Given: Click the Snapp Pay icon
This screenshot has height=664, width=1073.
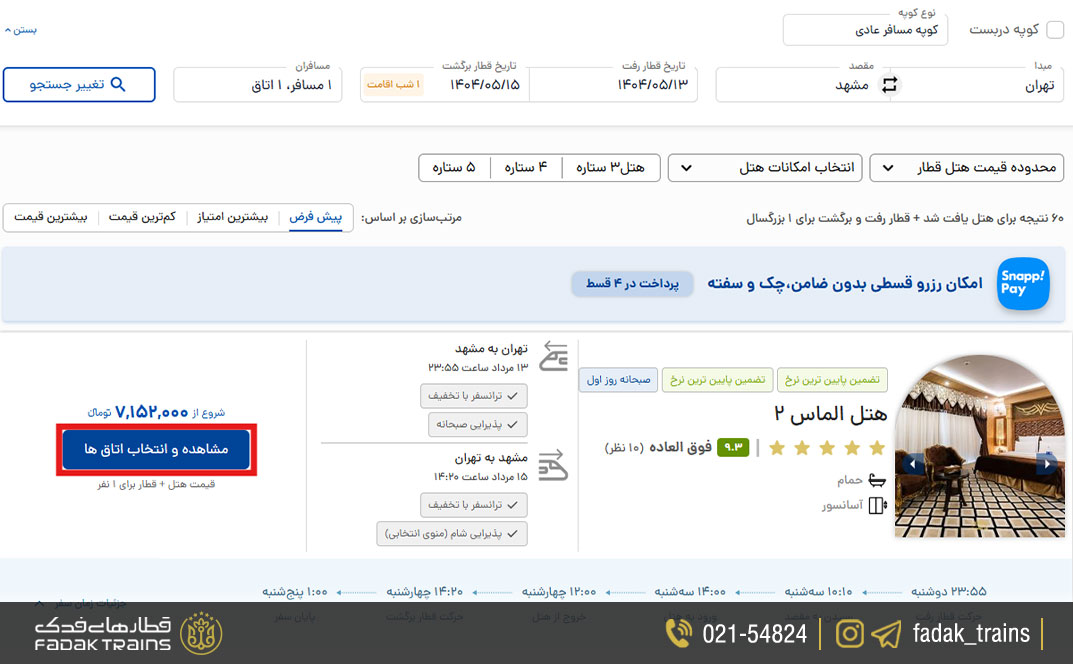Looking at the screenshot, I should [1022, 284].
